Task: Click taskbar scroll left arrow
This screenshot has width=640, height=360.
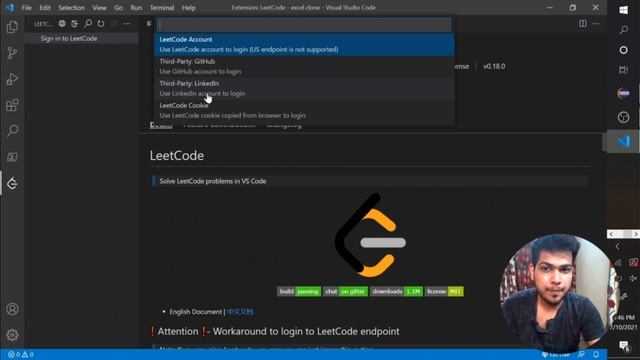Action: point(611,234)
